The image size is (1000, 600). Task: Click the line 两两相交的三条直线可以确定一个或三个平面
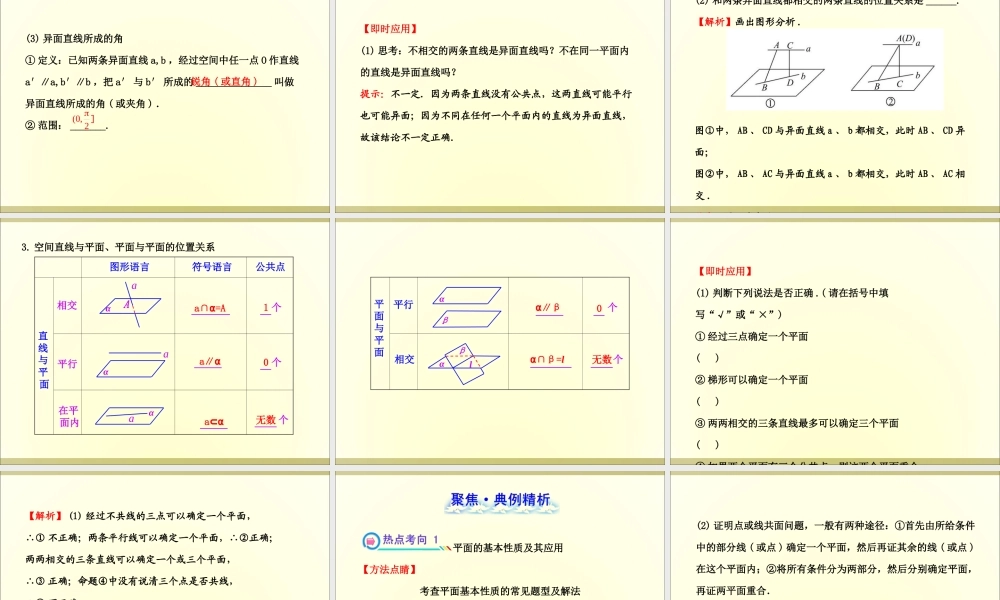pyautogui.click(x=128, y=559)
